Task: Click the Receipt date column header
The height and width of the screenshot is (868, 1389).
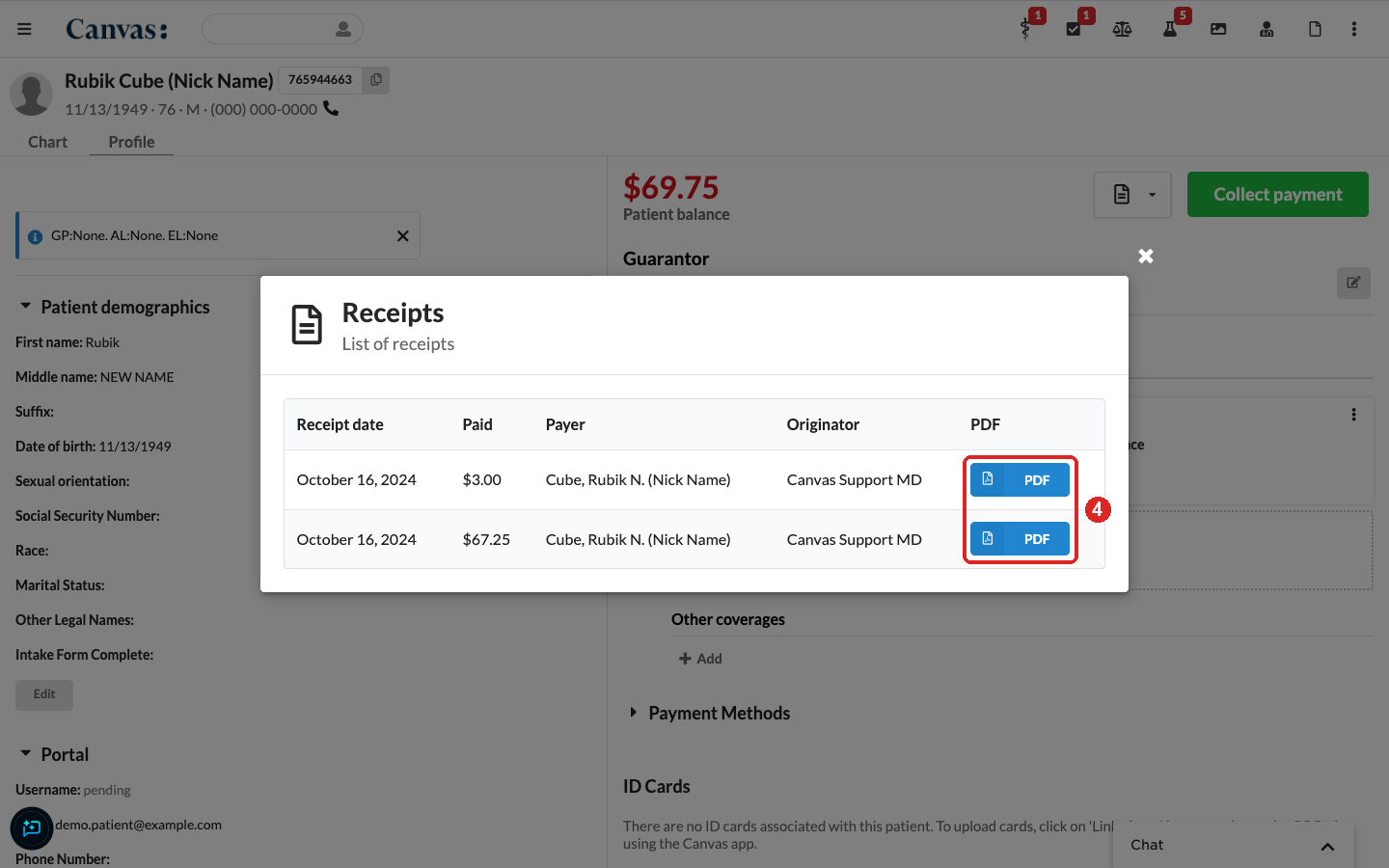Action: 340,424
